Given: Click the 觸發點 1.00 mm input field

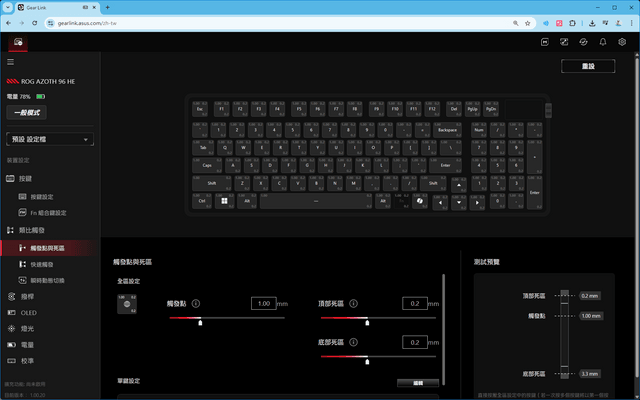Looking at the screenshot, I should (264, 303).
